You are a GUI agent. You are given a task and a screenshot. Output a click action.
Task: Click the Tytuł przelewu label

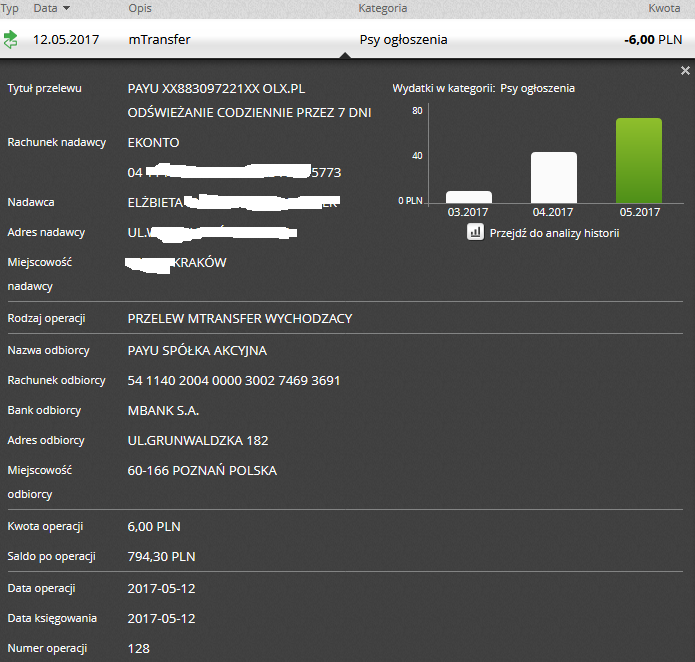[44, 88]
